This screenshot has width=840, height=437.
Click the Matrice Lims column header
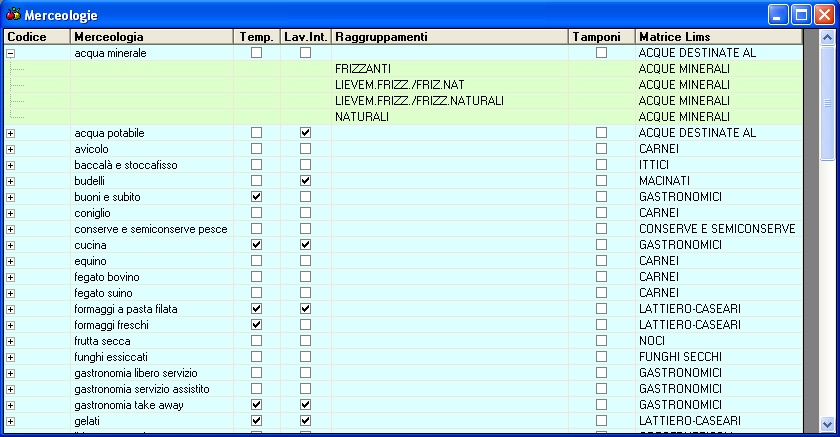717,37
